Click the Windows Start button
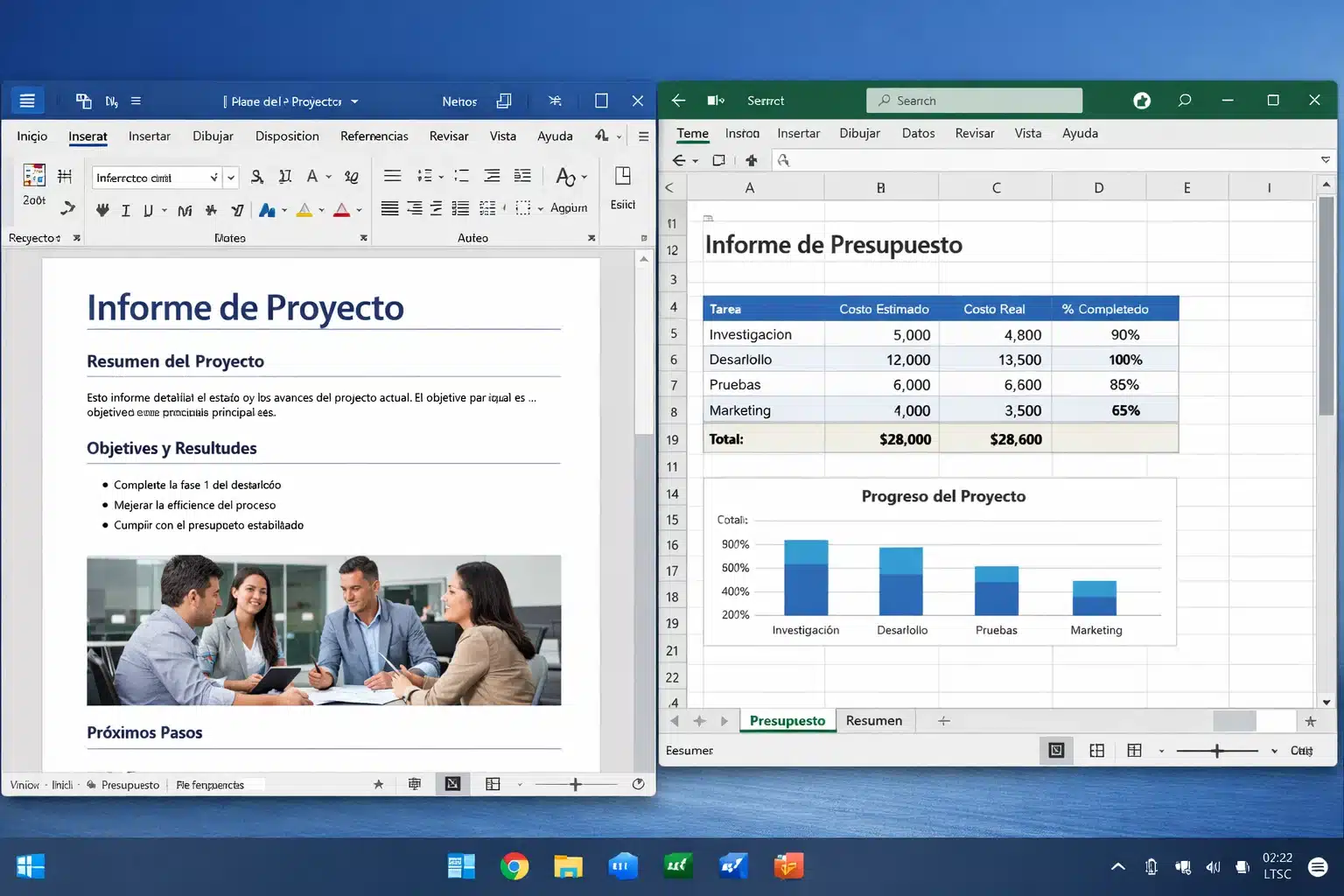Viewport: 1344px width, 896px height. tap(30, 866)
